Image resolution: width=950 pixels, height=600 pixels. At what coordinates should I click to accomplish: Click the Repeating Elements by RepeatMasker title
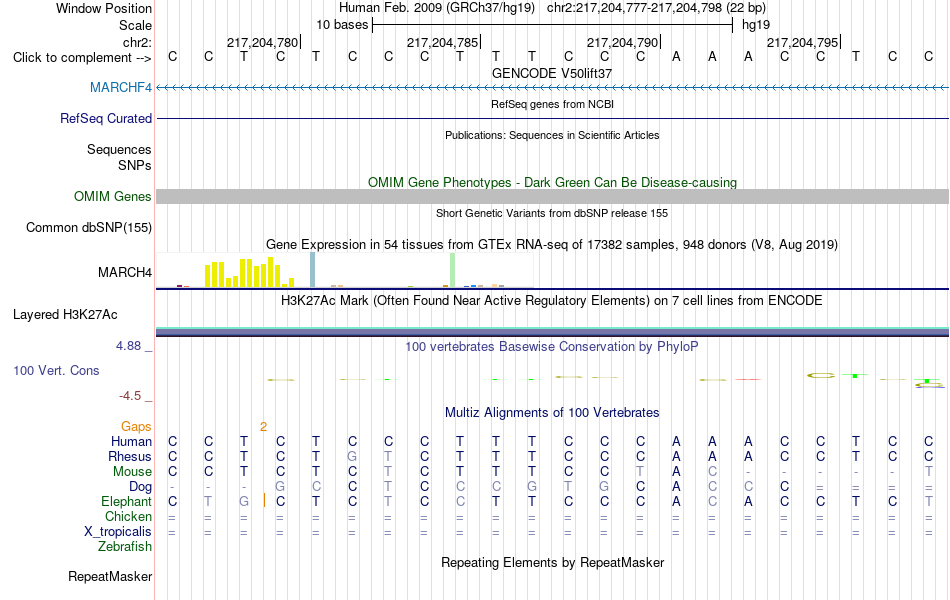[552, 562]
